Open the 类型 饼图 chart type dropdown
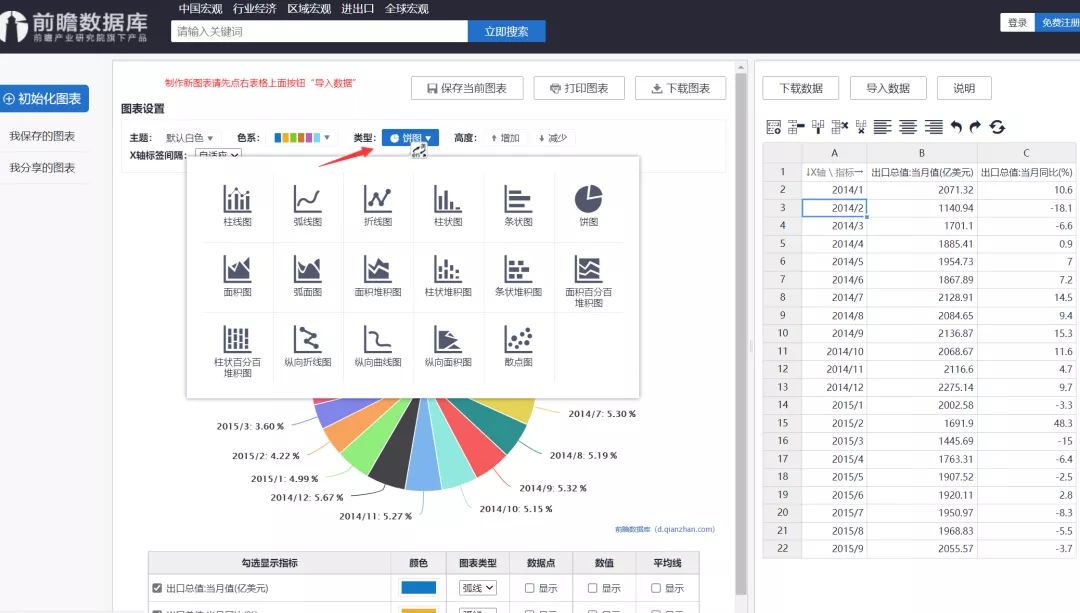This screenshot has height=613, width=1080. coord(410,138)
